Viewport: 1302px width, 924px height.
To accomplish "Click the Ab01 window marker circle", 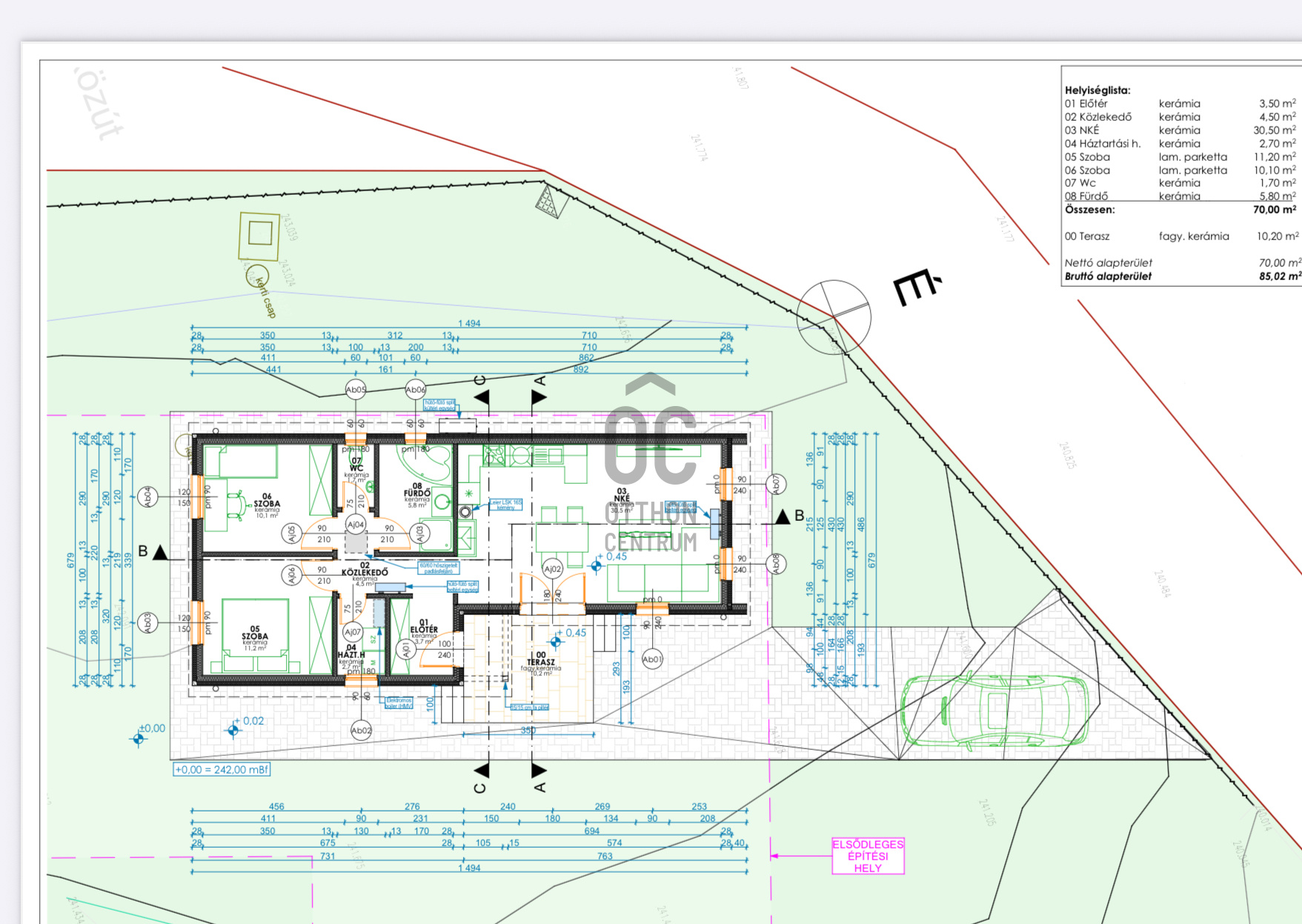I will pyautogui.click(x=652, y=659).
